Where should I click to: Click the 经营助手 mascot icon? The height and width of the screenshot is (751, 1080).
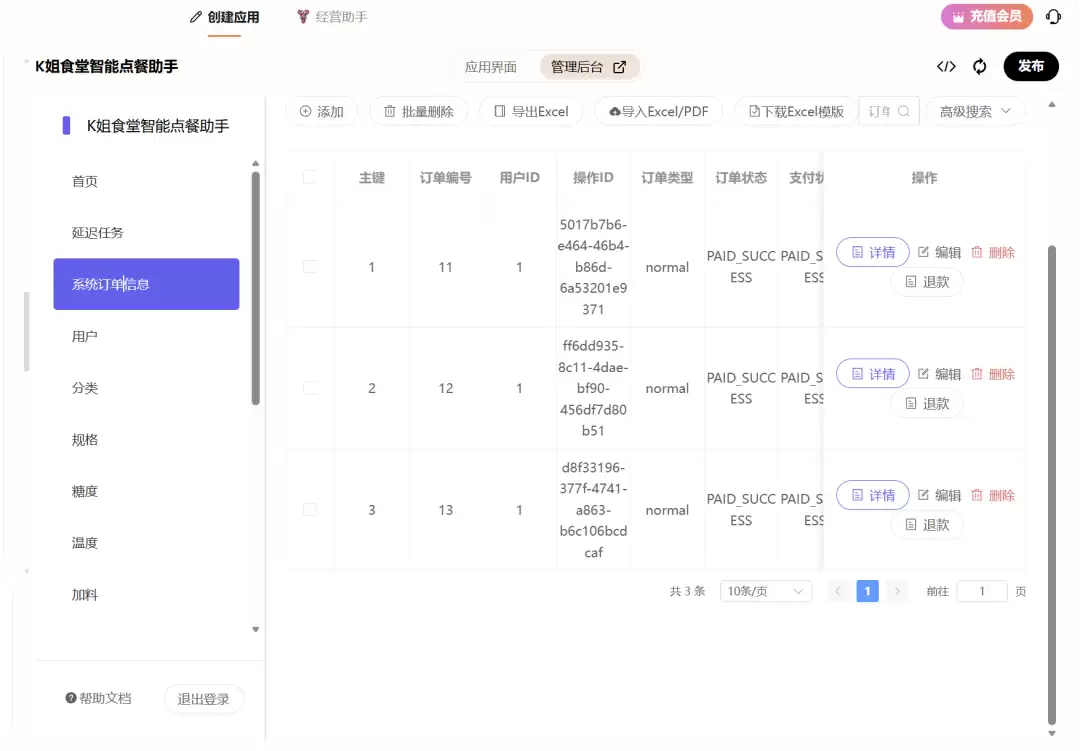click(x=303, y=17)
